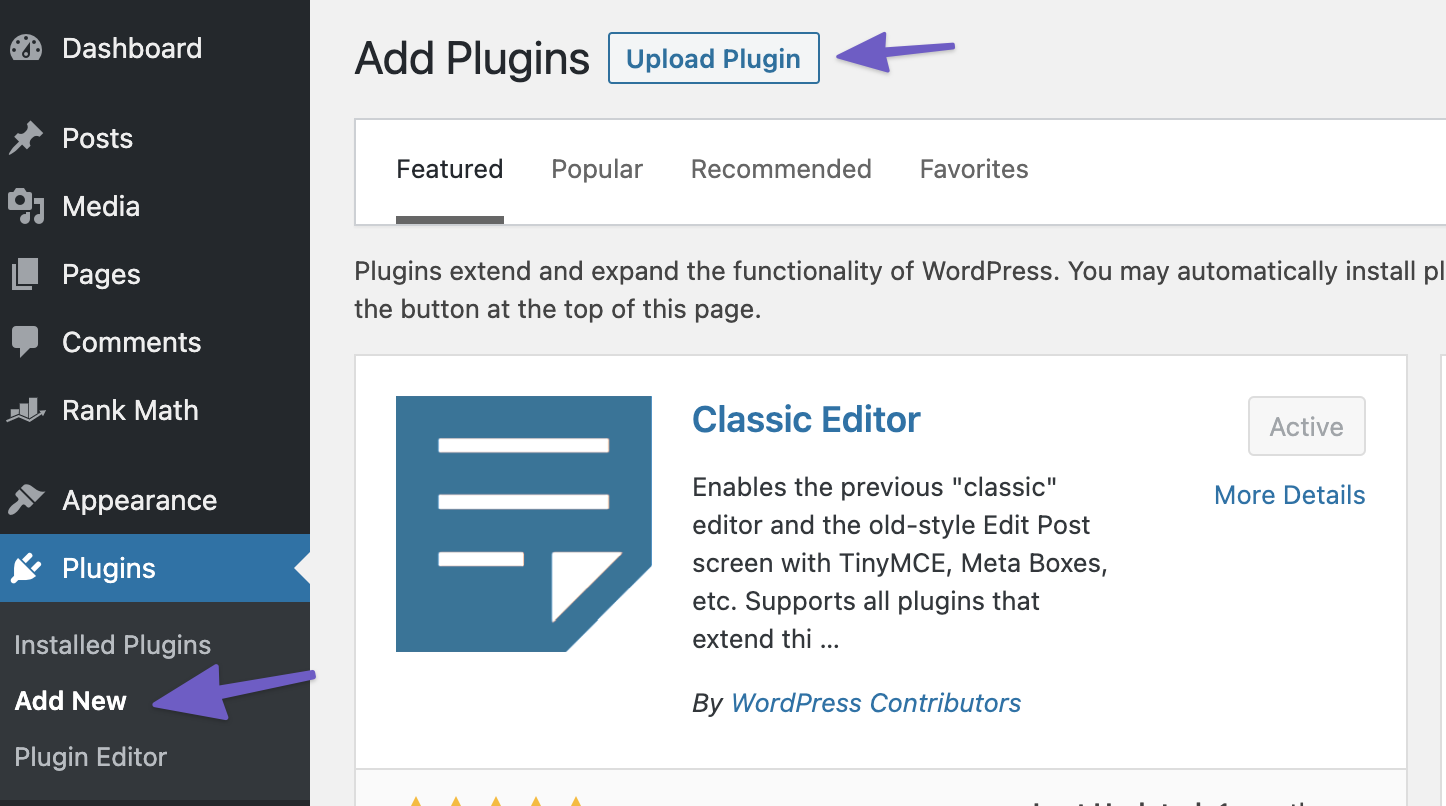
Task: Open the Favorites tab
Action: (974, 169)
